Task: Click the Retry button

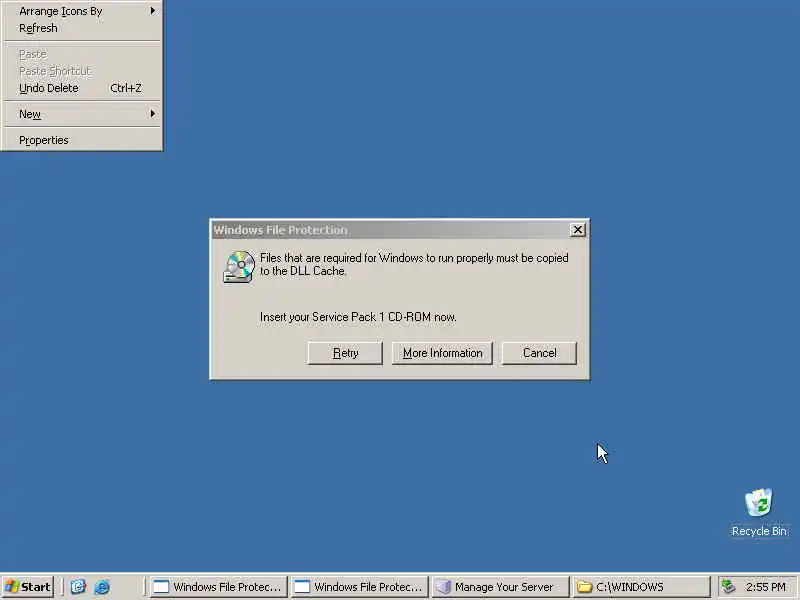Action: coord(345,353)
